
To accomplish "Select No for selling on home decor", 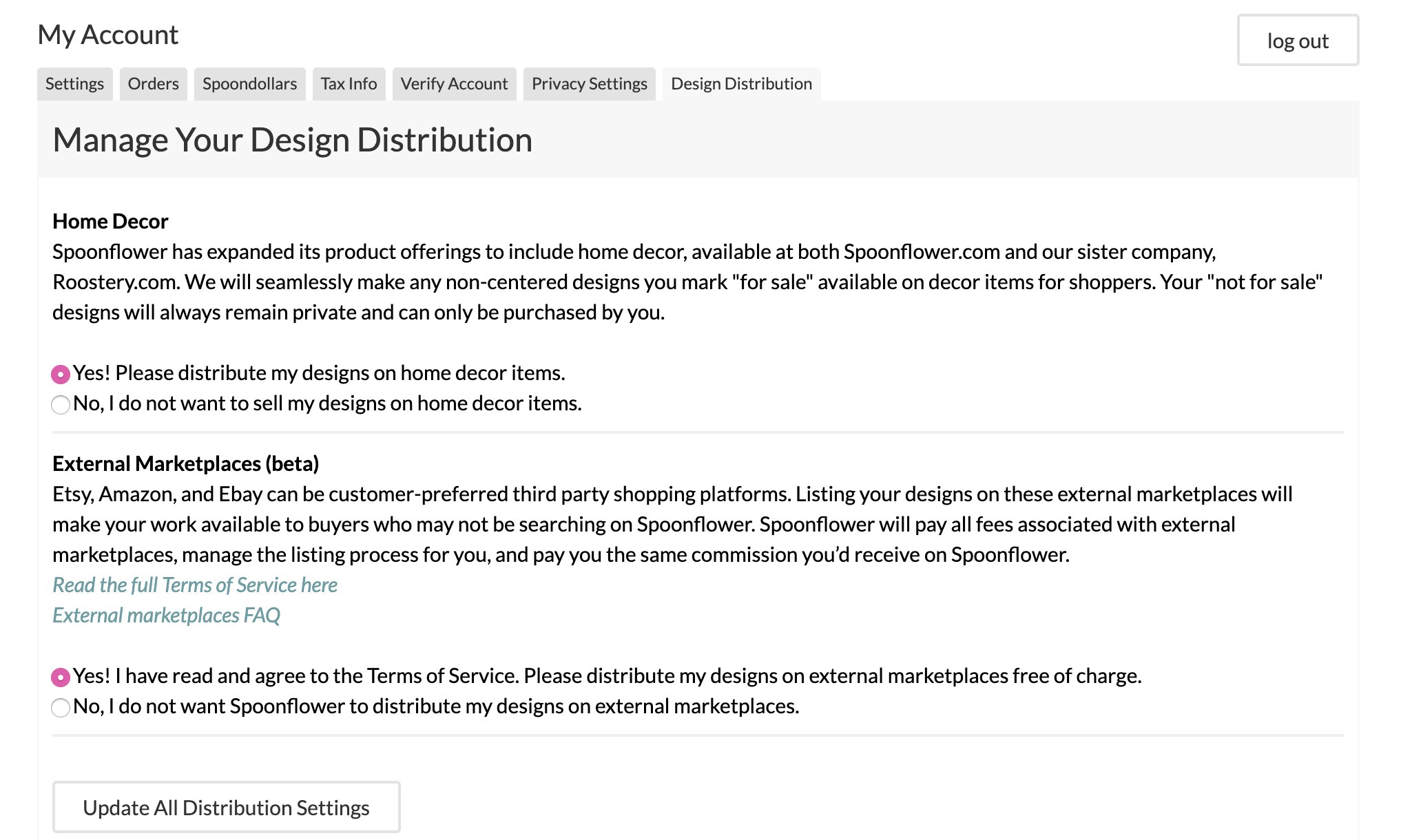I will click(x=61, y=405).
